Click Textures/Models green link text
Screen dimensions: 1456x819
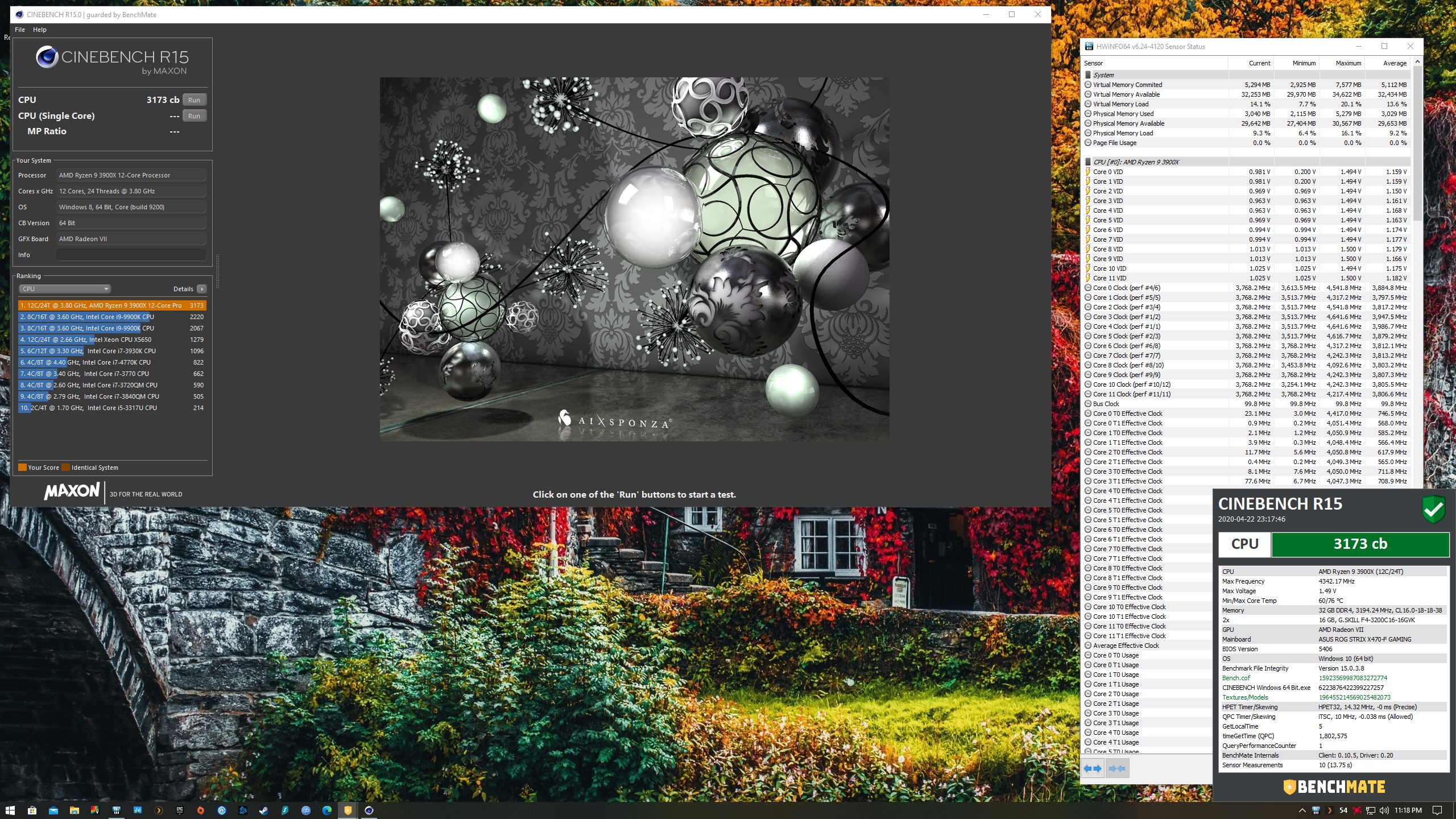pyautogui.click(x=1245, y=697)
